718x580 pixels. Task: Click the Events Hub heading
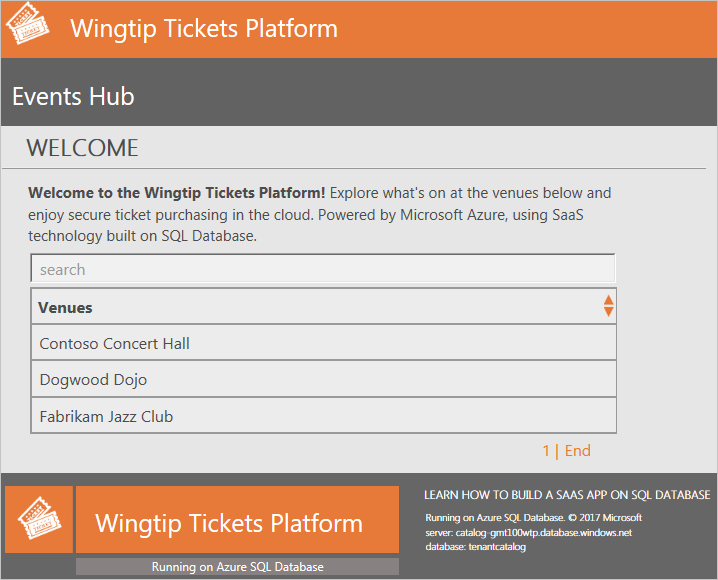pyautogui.click(x=73, y=97)
